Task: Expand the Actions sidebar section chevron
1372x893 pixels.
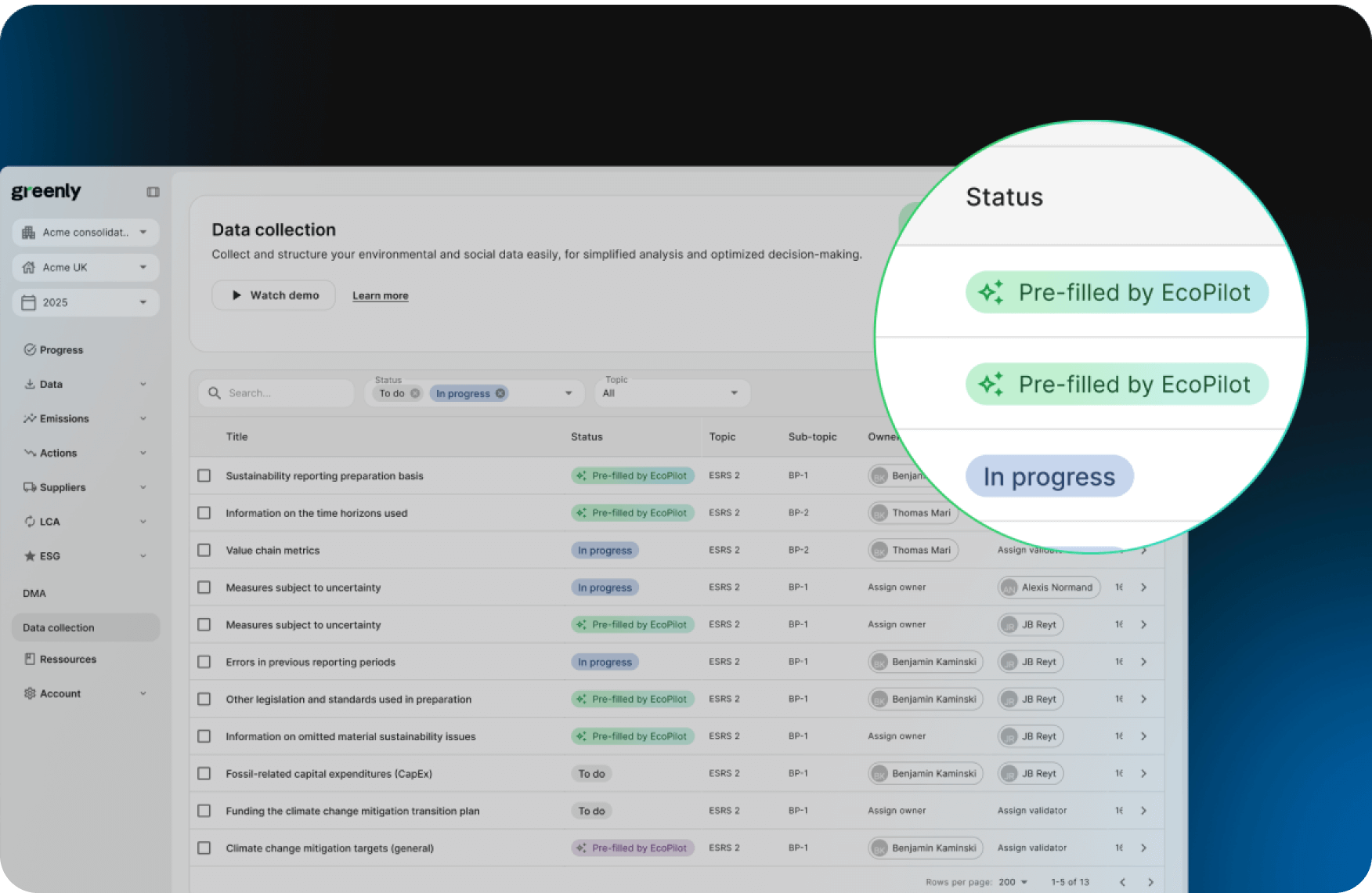Action: (143, 453)
